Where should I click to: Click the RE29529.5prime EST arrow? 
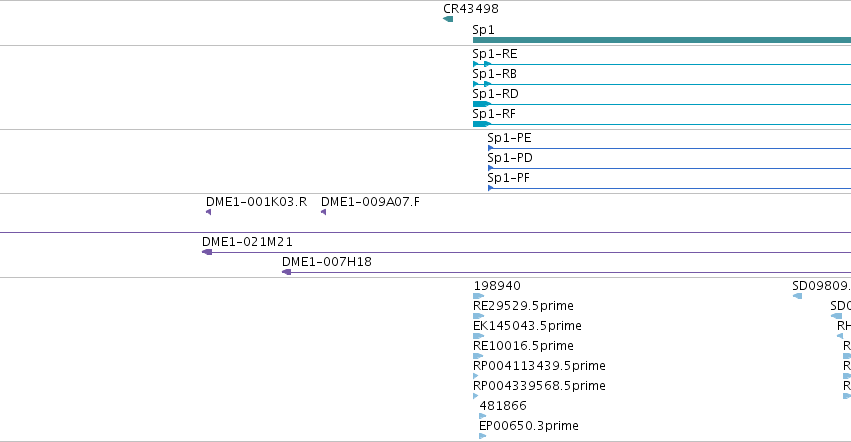(x=478, y=317)
